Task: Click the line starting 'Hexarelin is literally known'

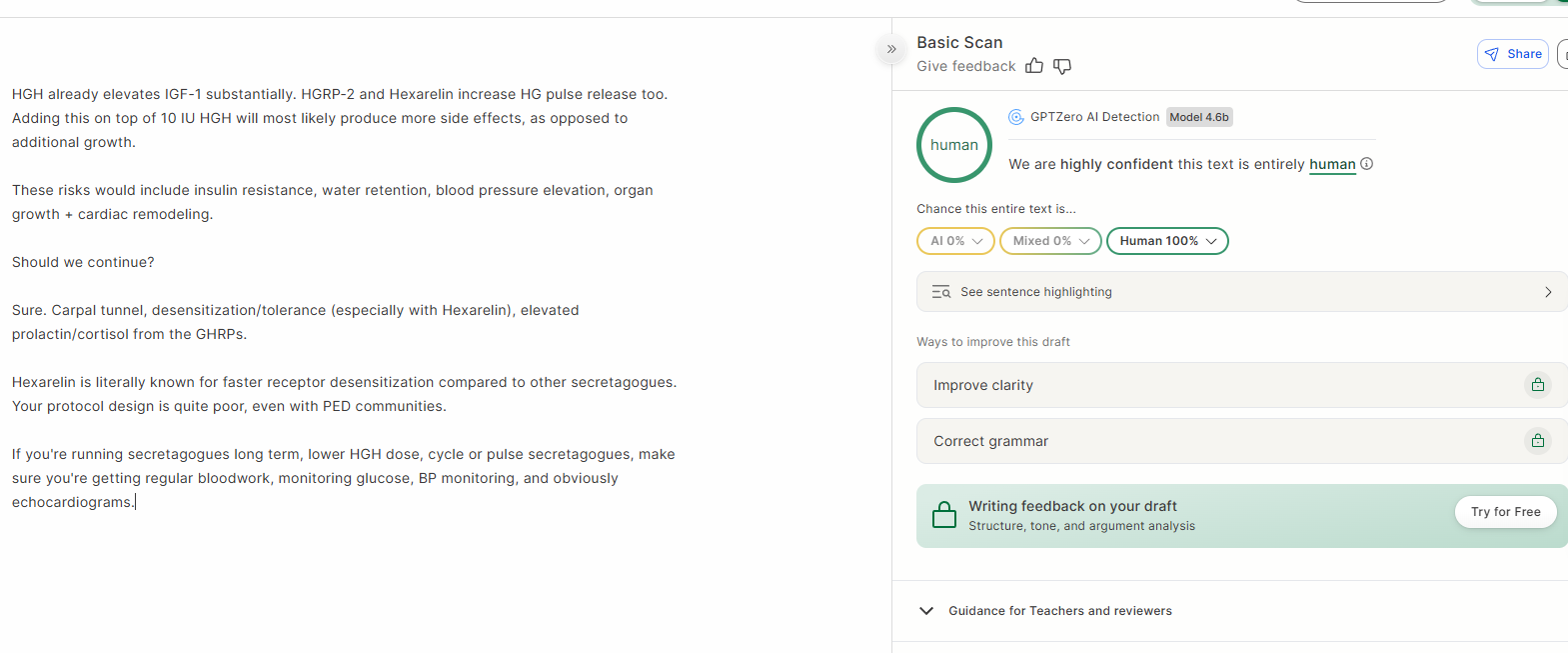Action: [344, 382]
